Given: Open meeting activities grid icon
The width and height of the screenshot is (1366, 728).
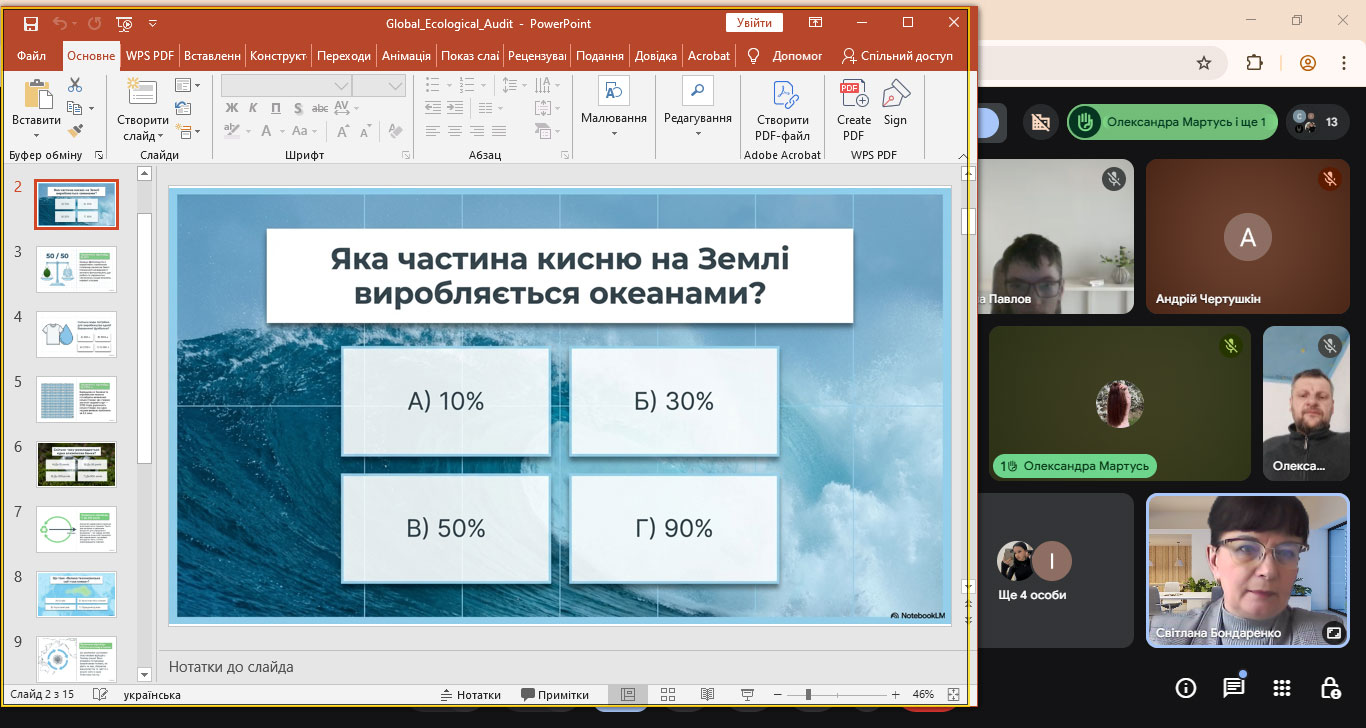Looking at the screenshot, I should [x=1282, y=687].
